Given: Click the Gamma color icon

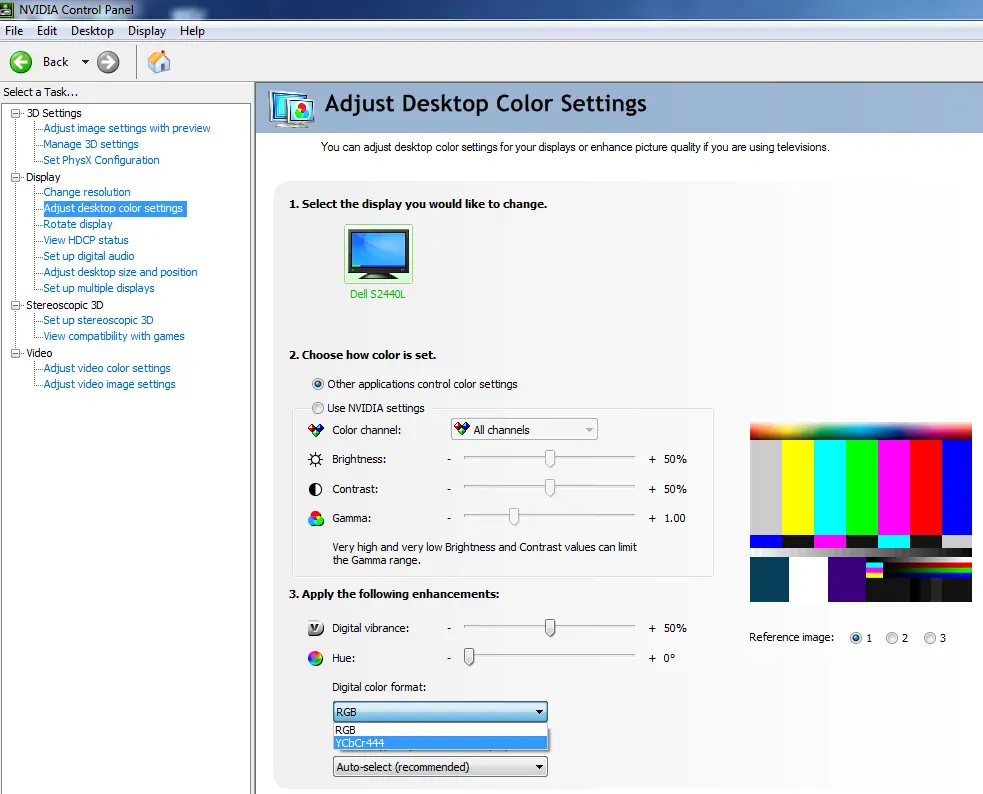Looking at the screenshot, I should coord(316,518).
